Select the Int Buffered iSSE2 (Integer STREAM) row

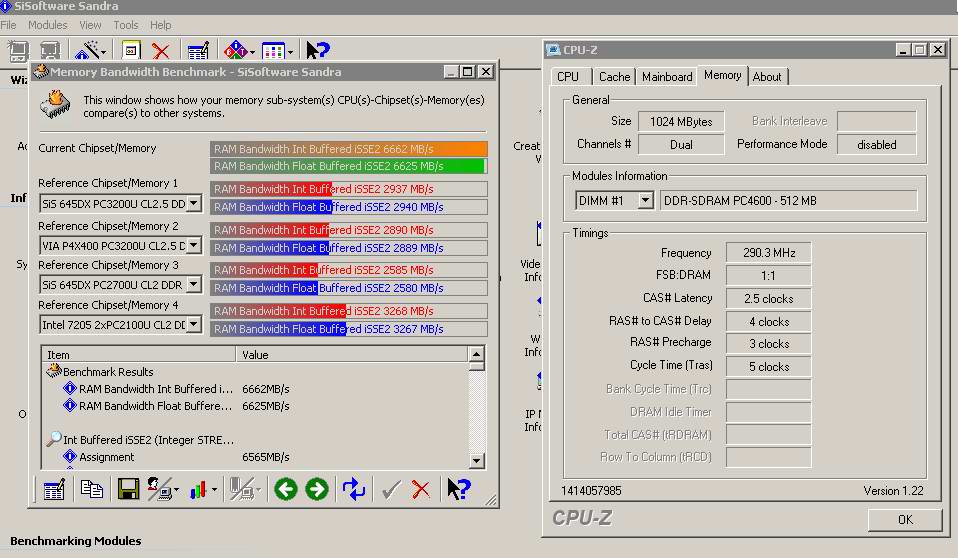254,439
